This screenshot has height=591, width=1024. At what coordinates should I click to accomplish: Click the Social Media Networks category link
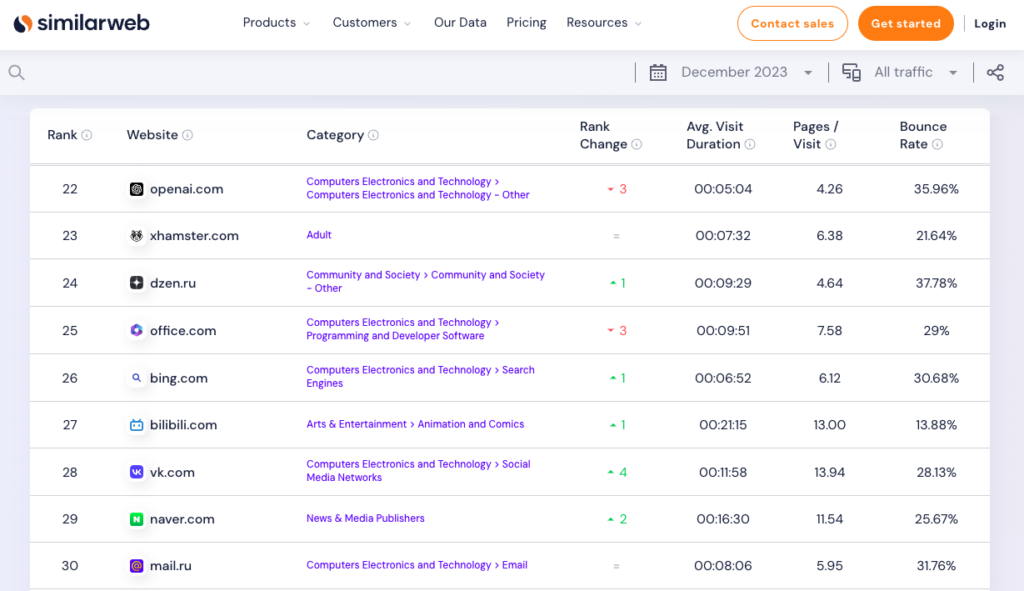[418, 471]
